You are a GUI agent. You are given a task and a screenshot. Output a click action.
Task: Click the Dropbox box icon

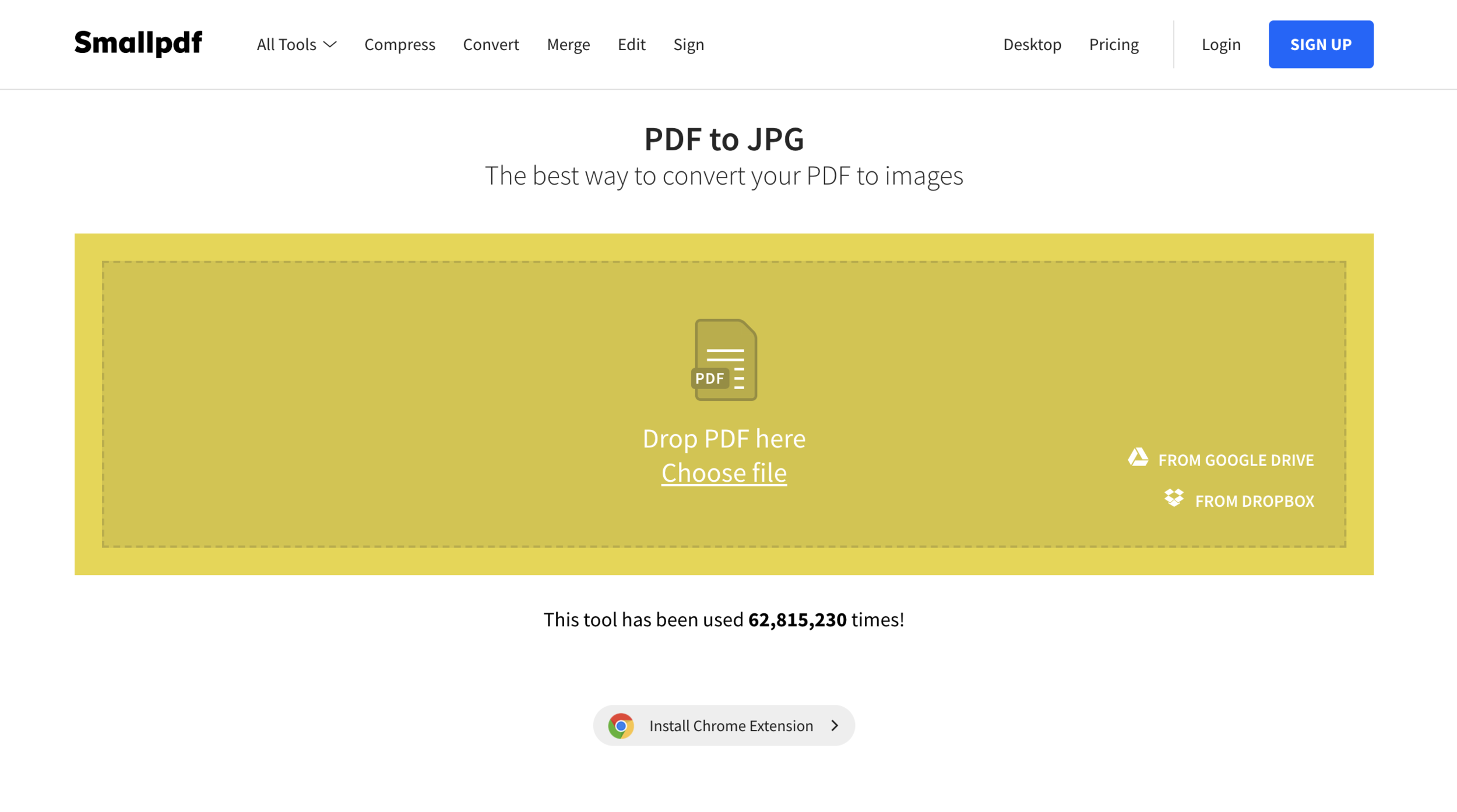click(x=1174, y=499)
